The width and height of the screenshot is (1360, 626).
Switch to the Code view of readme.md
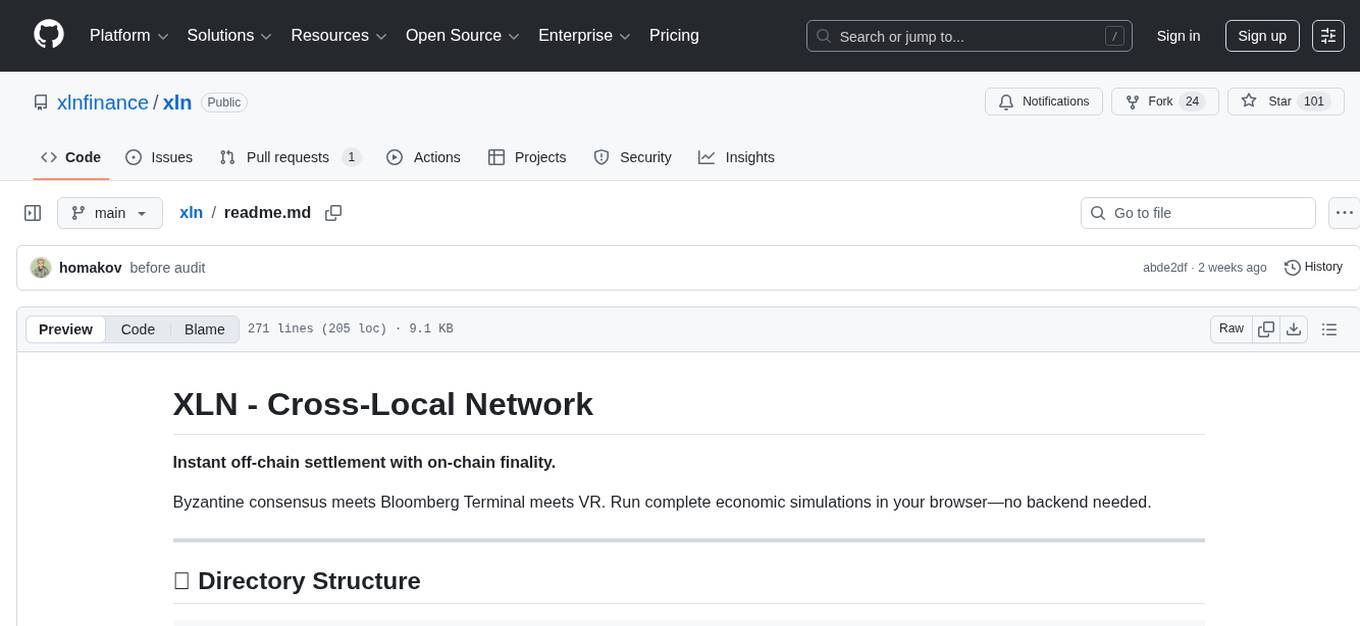pos(137,329)
